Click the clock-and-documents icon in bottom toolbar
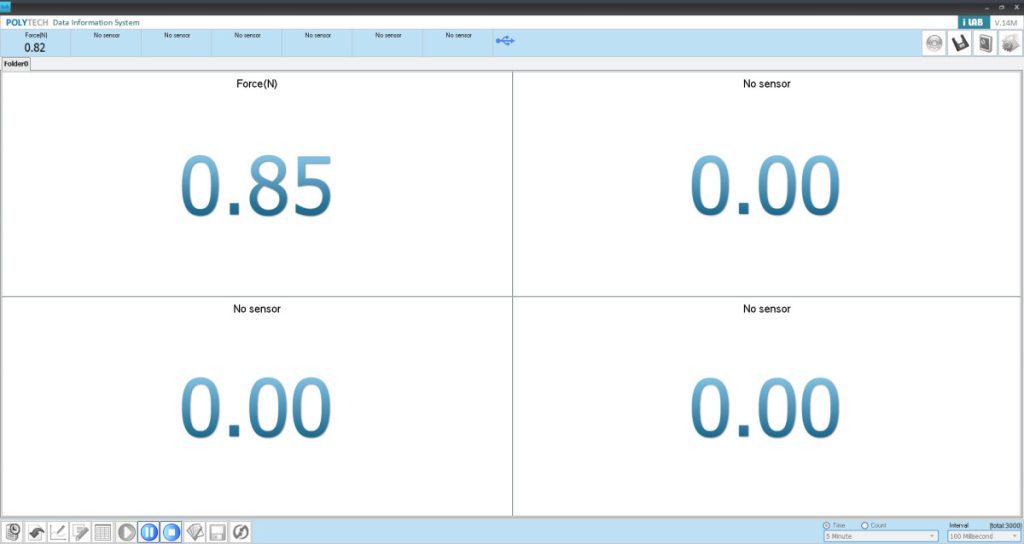Viewport: 1024px width, 544px height. tap(14, 532)
